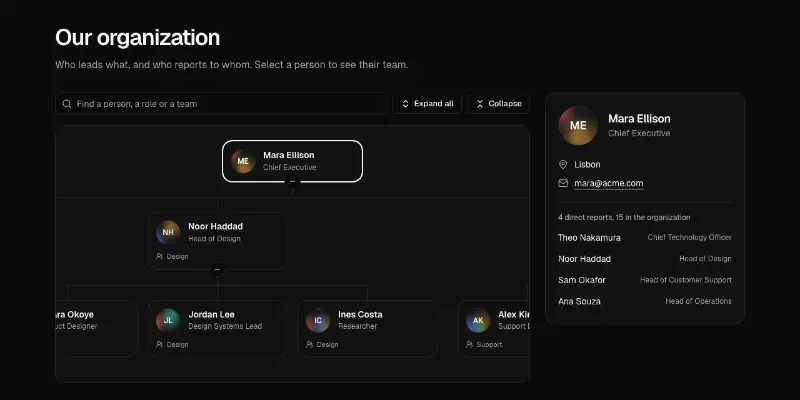Image resolution: width=800 pixels, height=400 pixels.
Task: Click the Head of Operations text
Action: click(698, 301)
